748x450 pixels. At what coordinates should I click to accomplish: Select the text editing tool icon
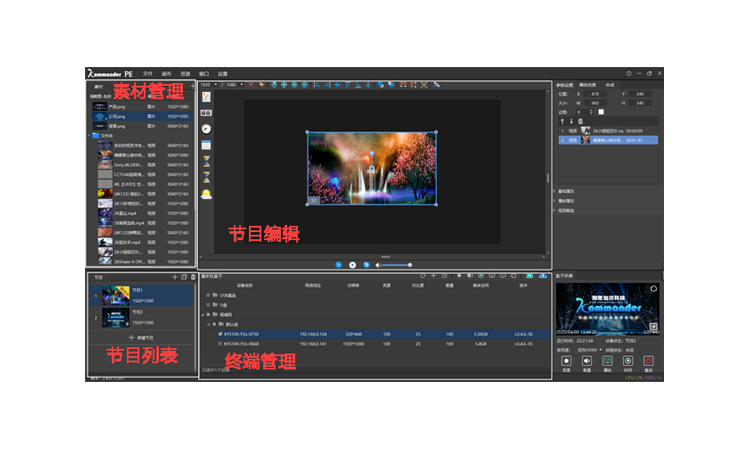(x=206, y=97)
